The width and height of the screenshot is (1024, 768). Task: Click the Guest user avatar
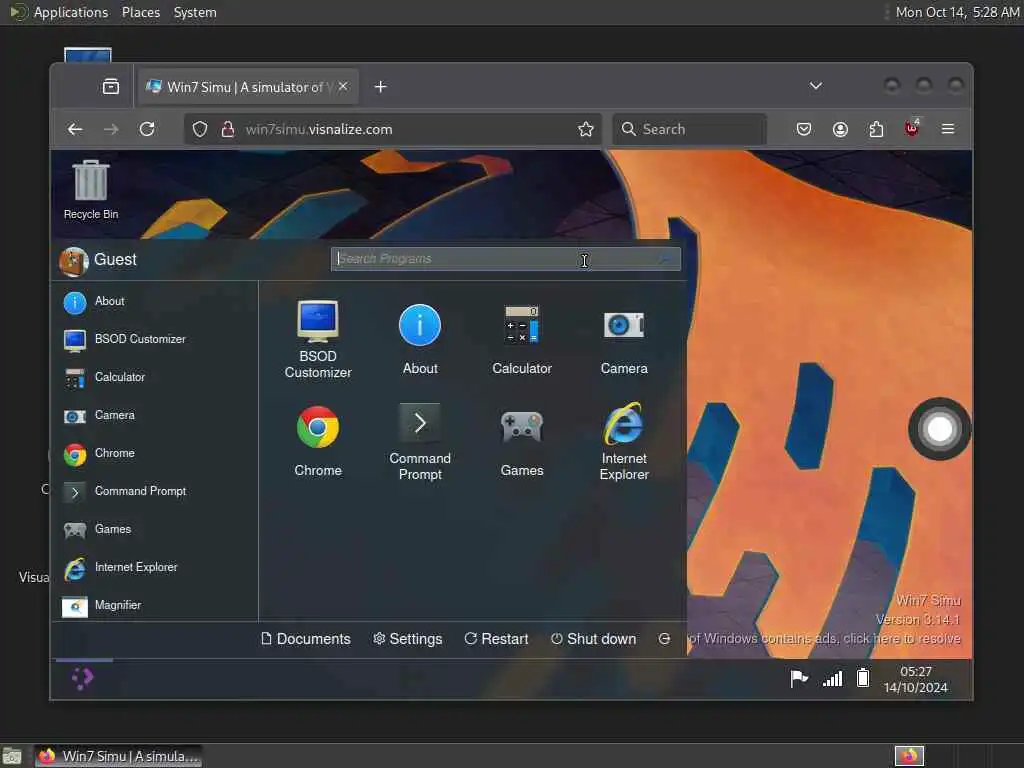click(74, 261)
